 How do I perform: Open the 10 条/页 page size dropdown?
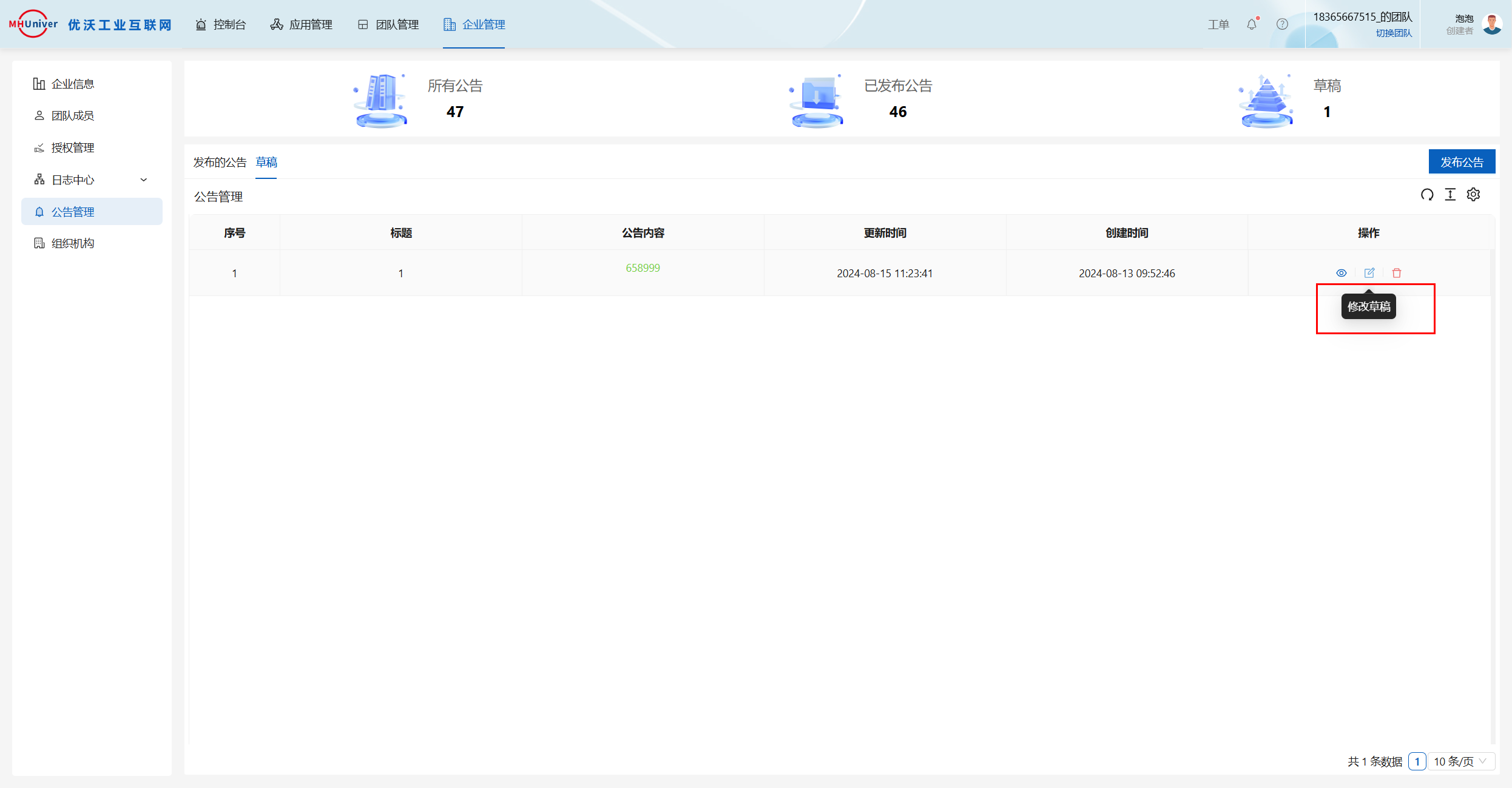coord(1460,761)
